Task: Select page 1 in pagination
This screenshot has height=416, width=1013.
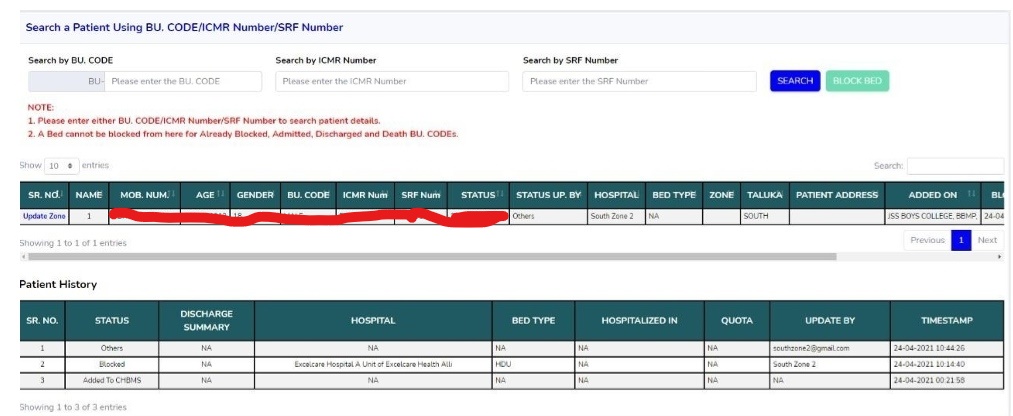Action: click(x=960, y=241)
